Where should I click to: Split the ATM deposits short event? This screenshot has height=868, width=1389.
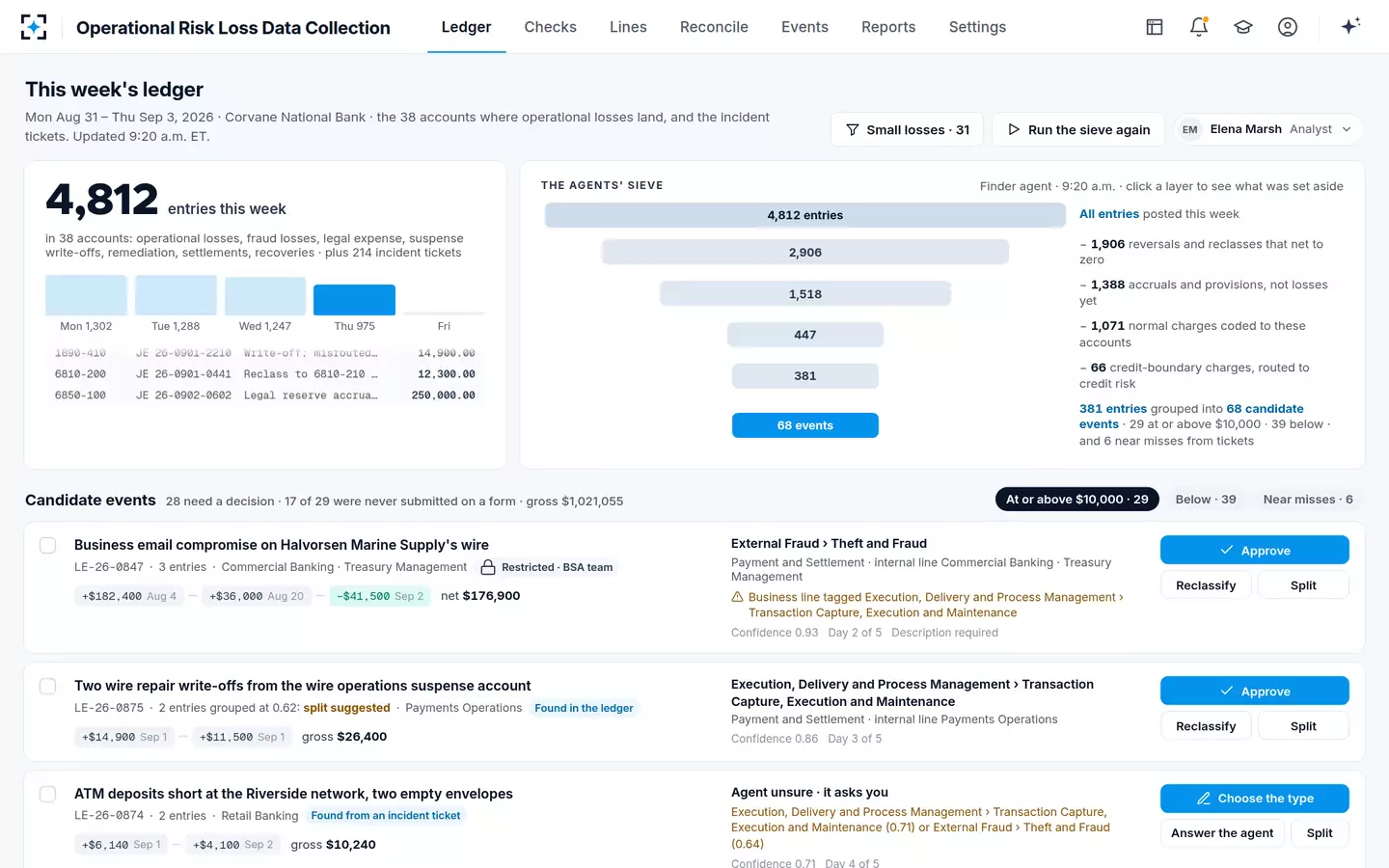pyautogui.click(x=1320, y=833)
